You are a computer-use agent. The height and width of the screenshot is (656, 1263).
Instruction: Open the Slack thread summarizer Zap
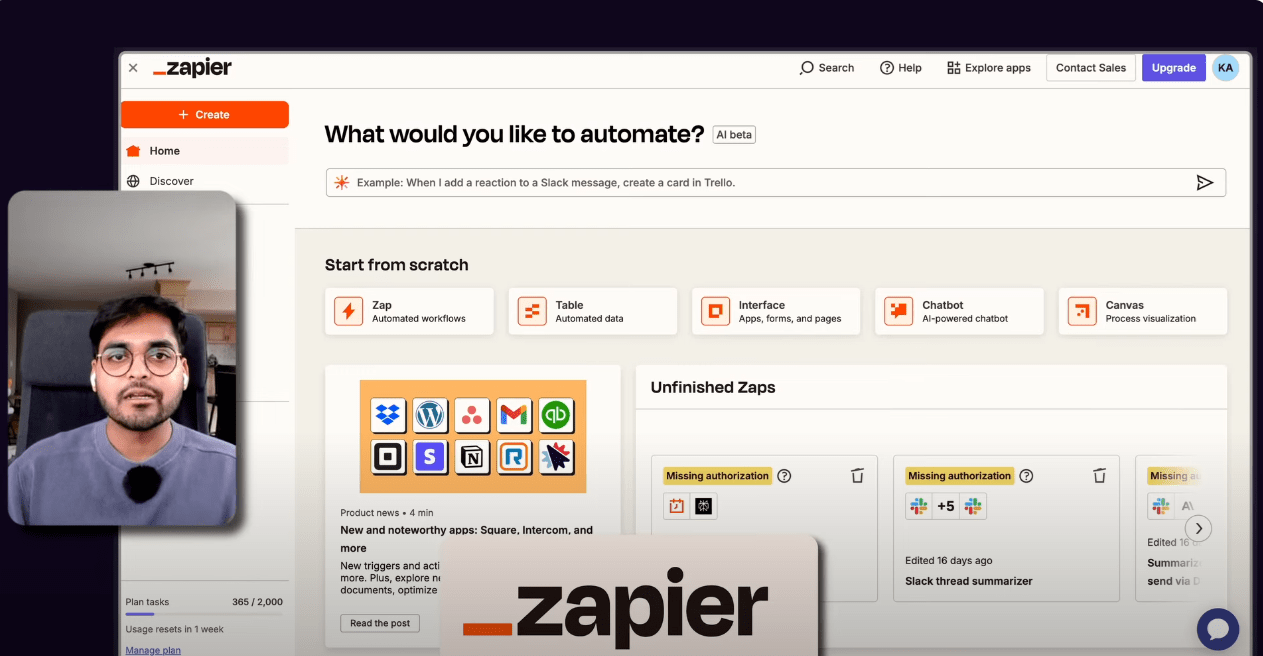pyautogui.click(x=969, y=581)
